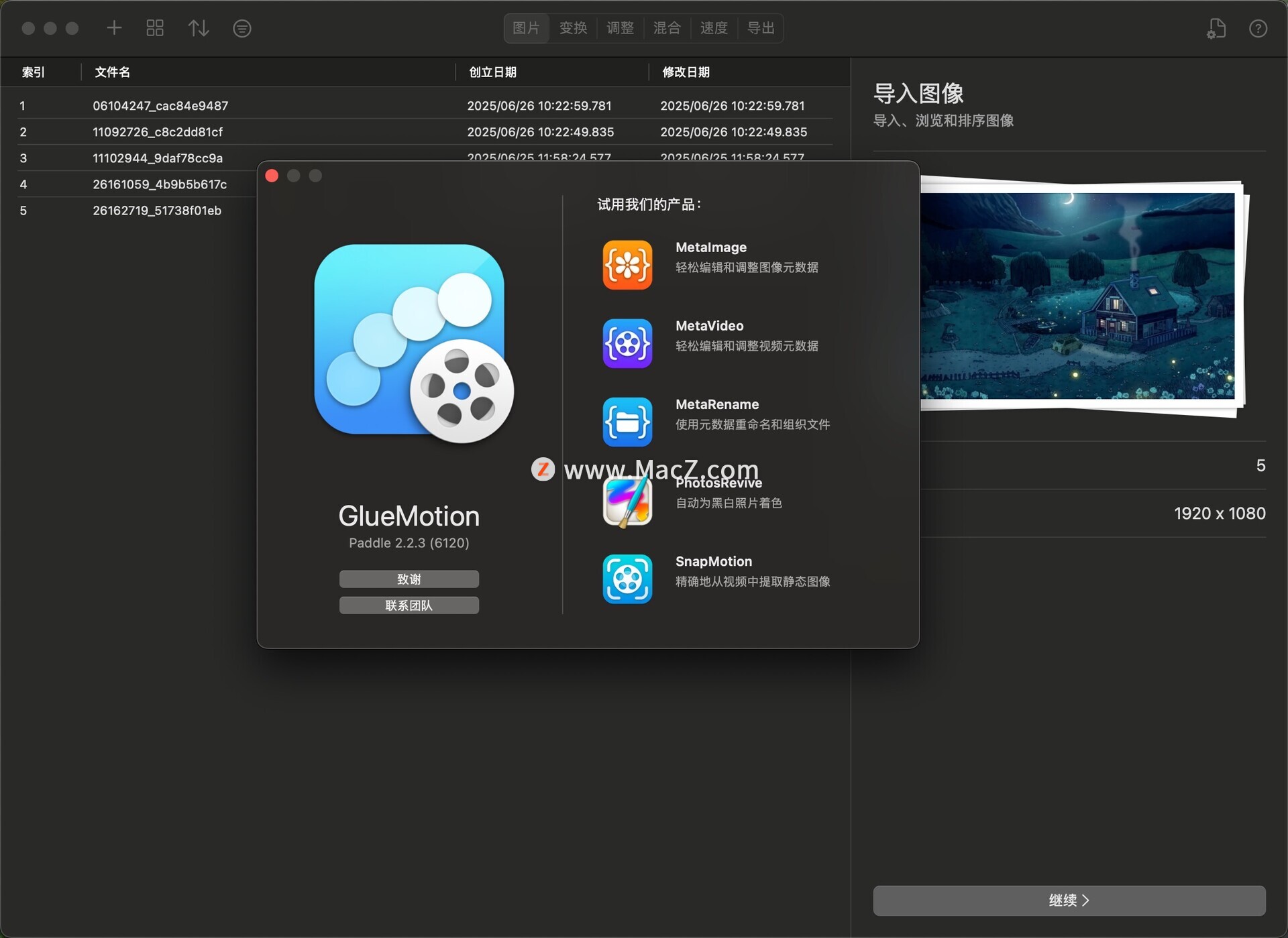Select row 11092726_c8c2dd81cf

coord(425,131)
